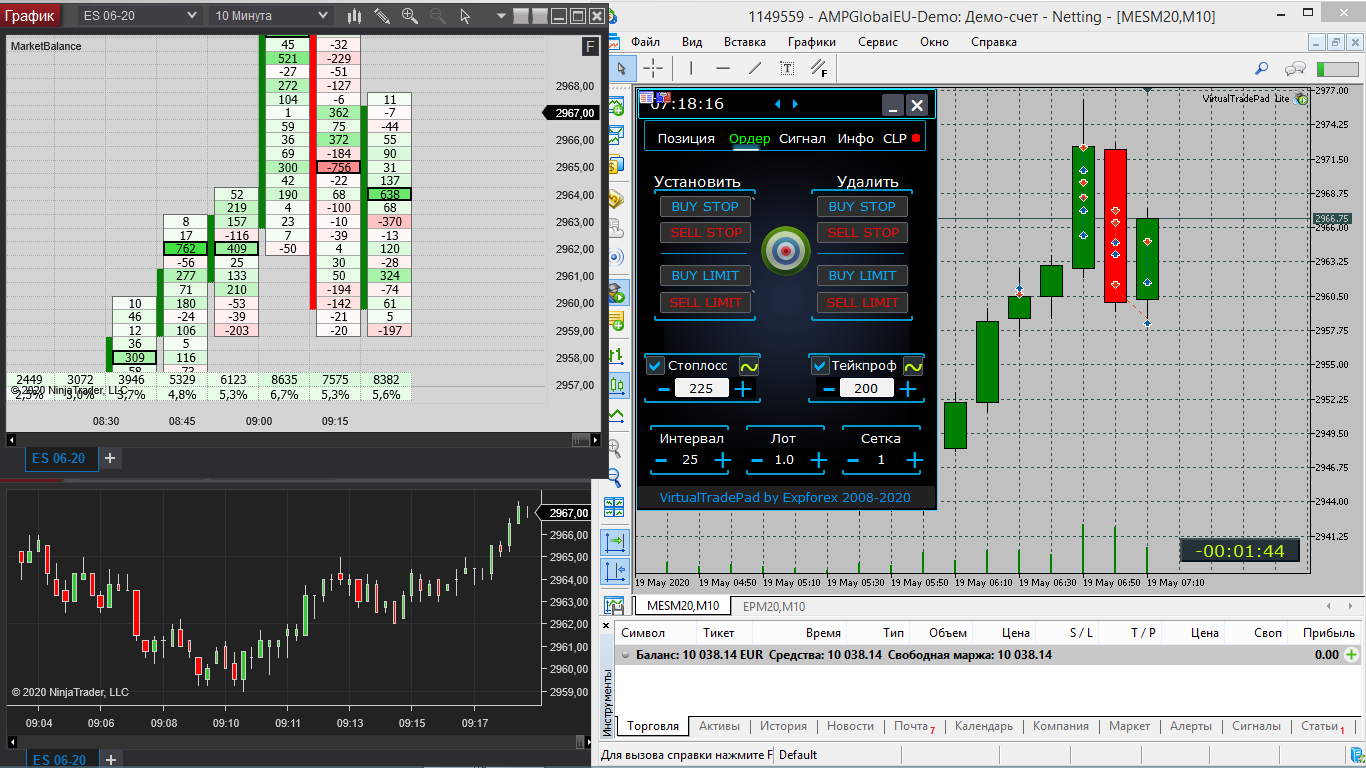Open the Файл menu
Image resolution: width=1366 pixels, height=768 pixels.
[646, 42]
